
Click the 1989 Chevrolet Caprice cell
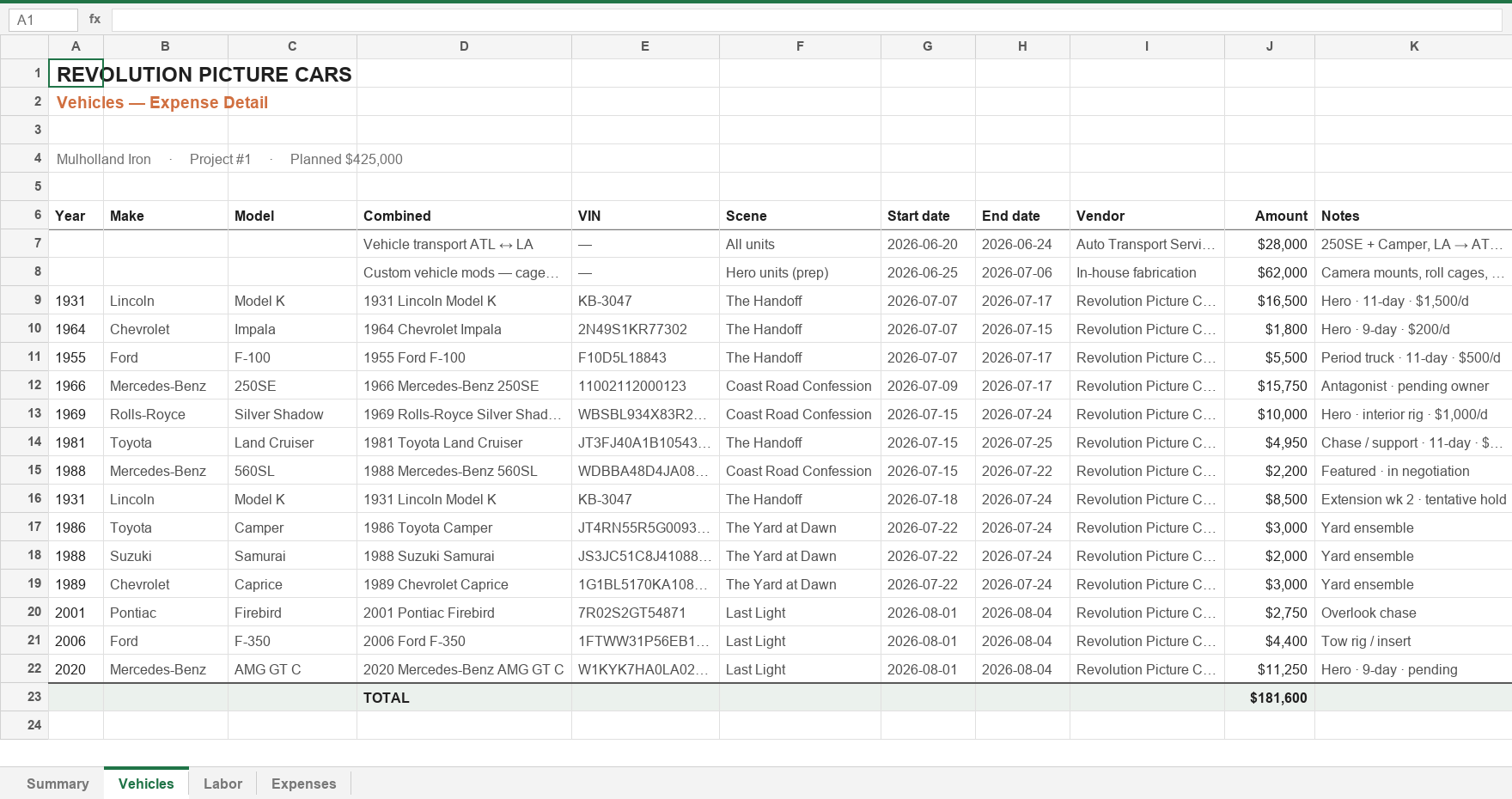pyautogui.click(x=464, y=584)
